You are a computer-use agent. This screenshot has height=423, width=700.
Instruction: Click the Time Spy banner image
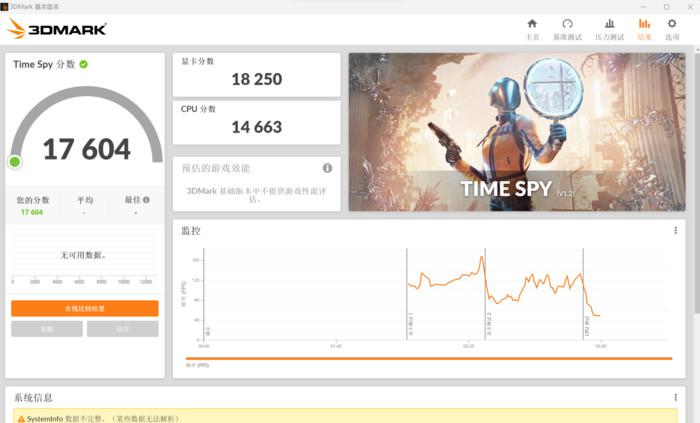(x=517, y=132)
